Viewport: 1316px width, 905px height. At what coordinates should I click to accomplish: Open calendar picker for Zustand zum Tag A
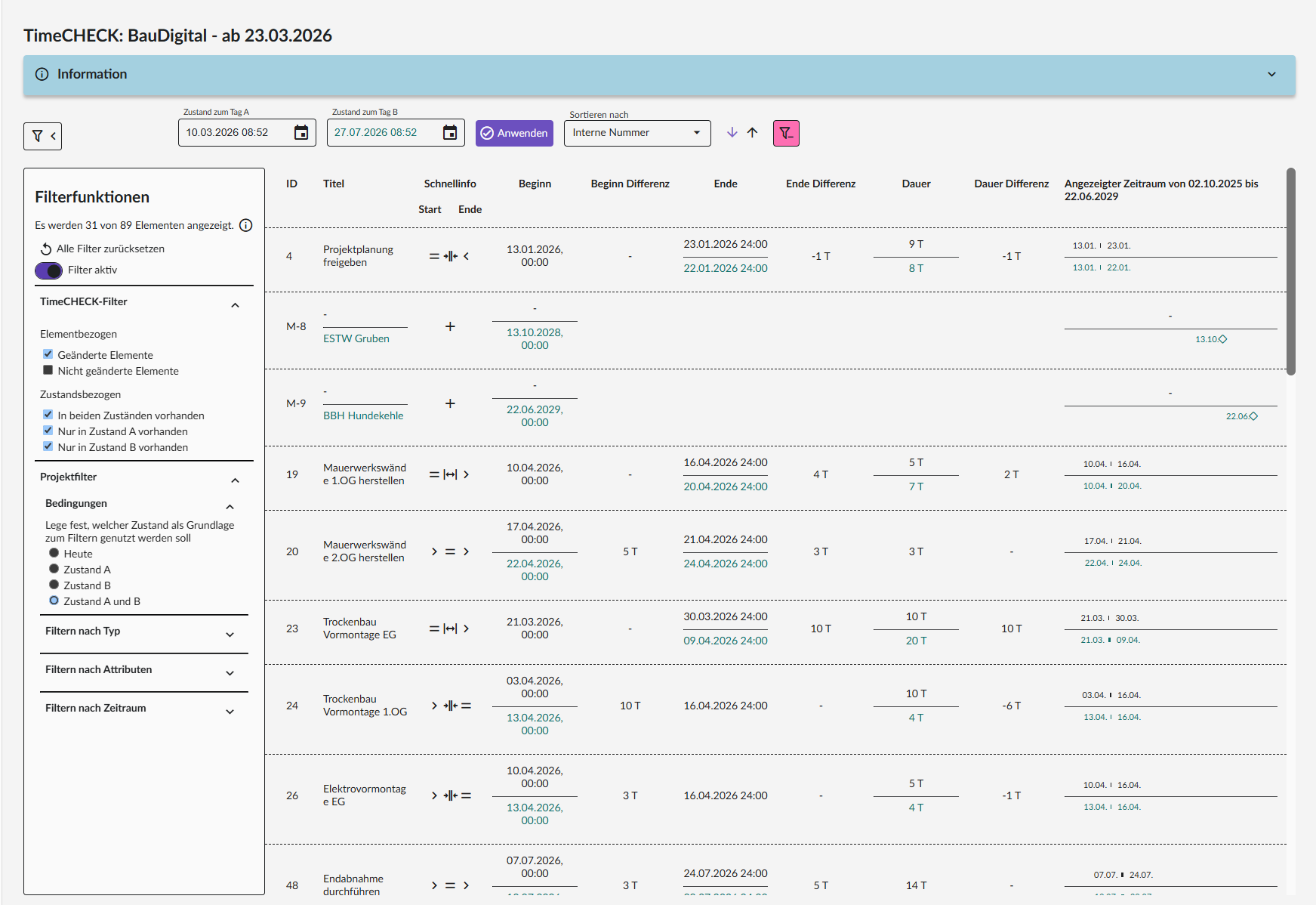300,133
